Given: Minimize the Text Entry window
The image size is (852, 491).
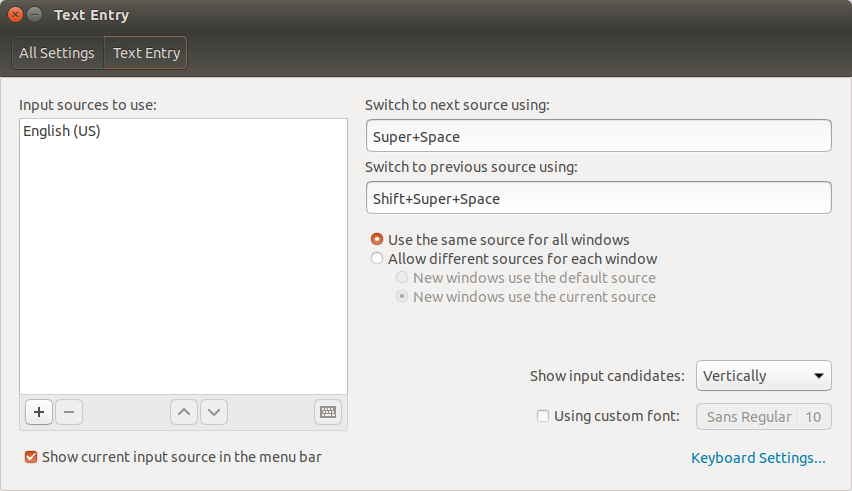Looking at the screenshot, I should coord(34,15).
